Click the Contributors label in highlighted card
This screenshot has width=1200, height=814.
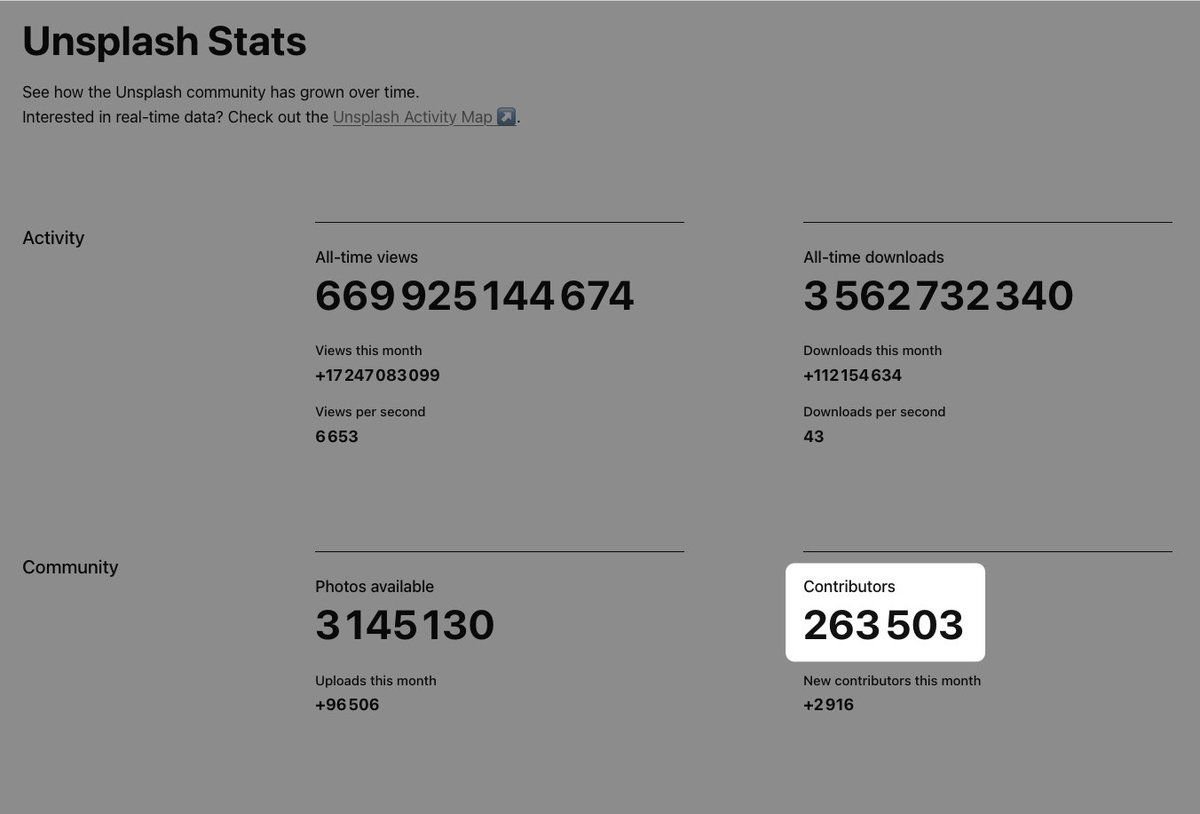click(x=849, y=587)
